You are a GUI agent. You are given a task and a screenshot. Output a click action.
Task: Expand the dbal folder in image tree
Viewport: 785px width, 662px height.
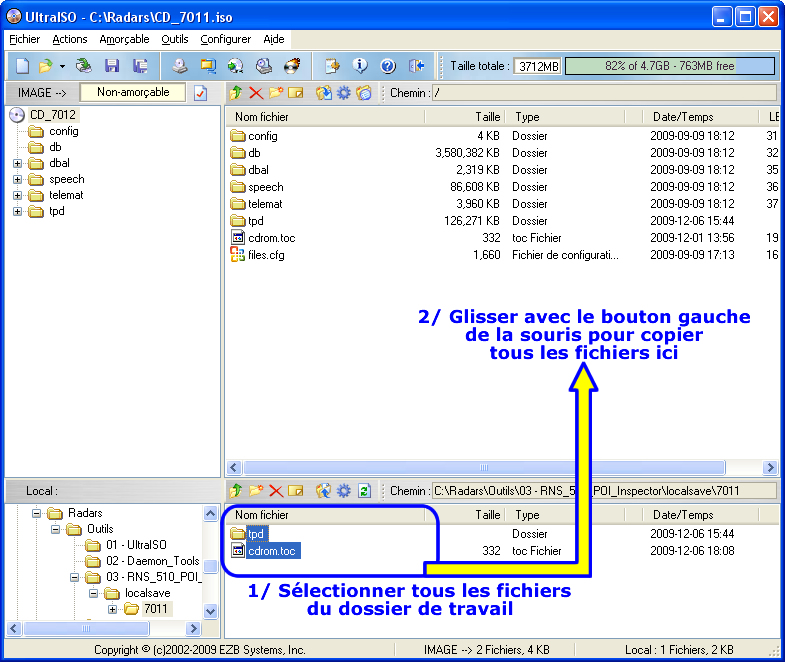pos(17,163)
